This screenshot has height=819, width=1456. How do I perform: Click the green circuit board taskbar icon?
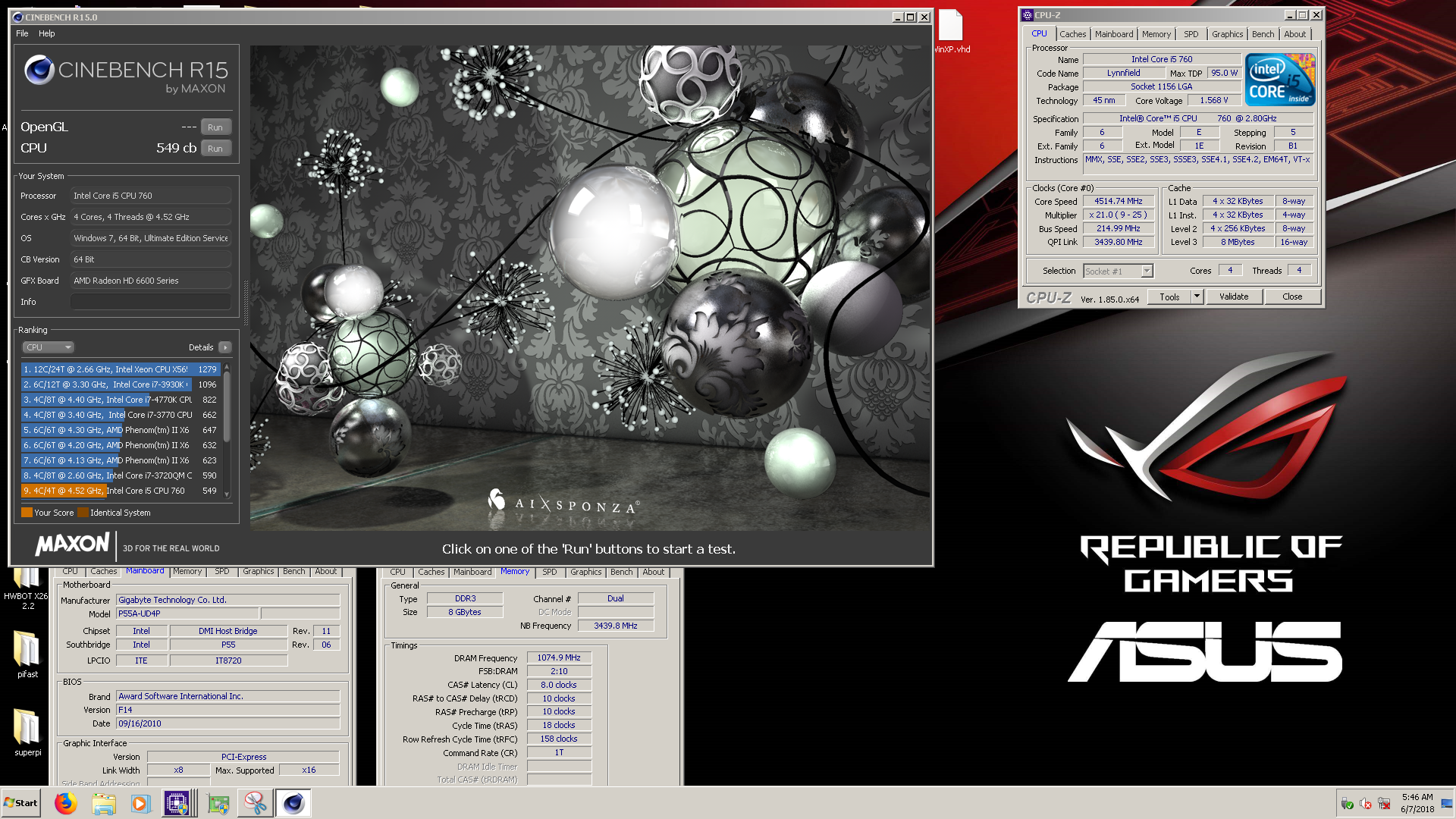218,803
